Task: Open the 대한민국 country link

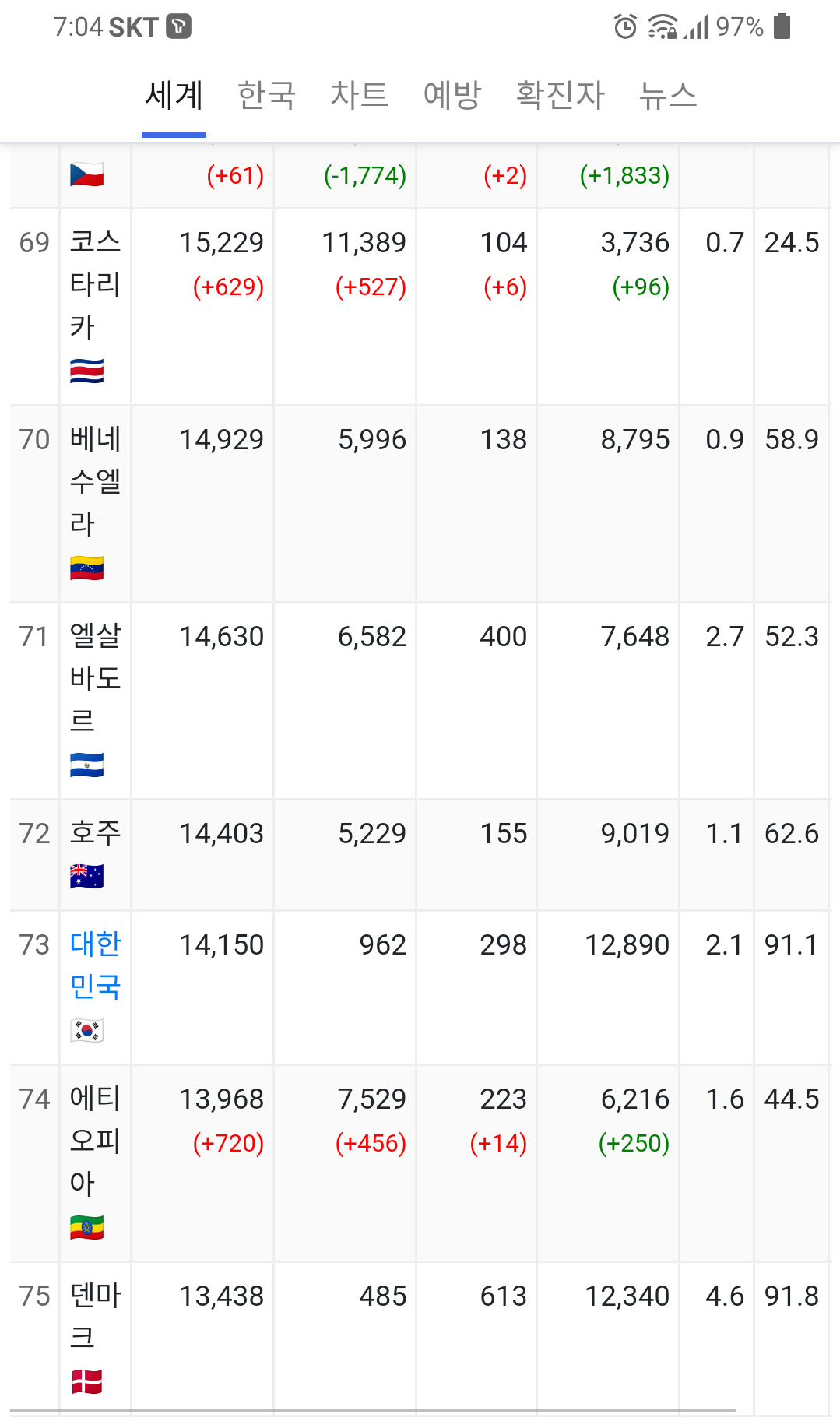Action: pyautogui.click(x=95, y=965)
